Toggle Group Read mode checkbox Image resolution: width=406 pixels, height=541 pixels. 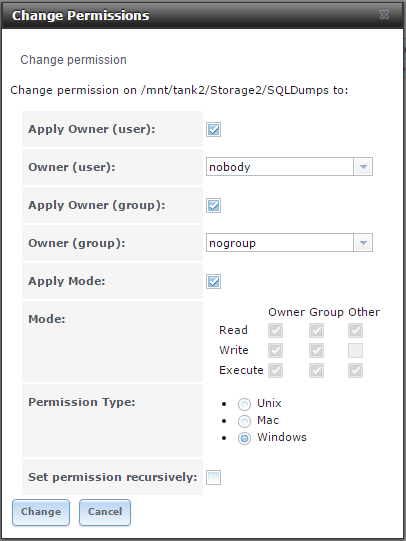point(316,331)
